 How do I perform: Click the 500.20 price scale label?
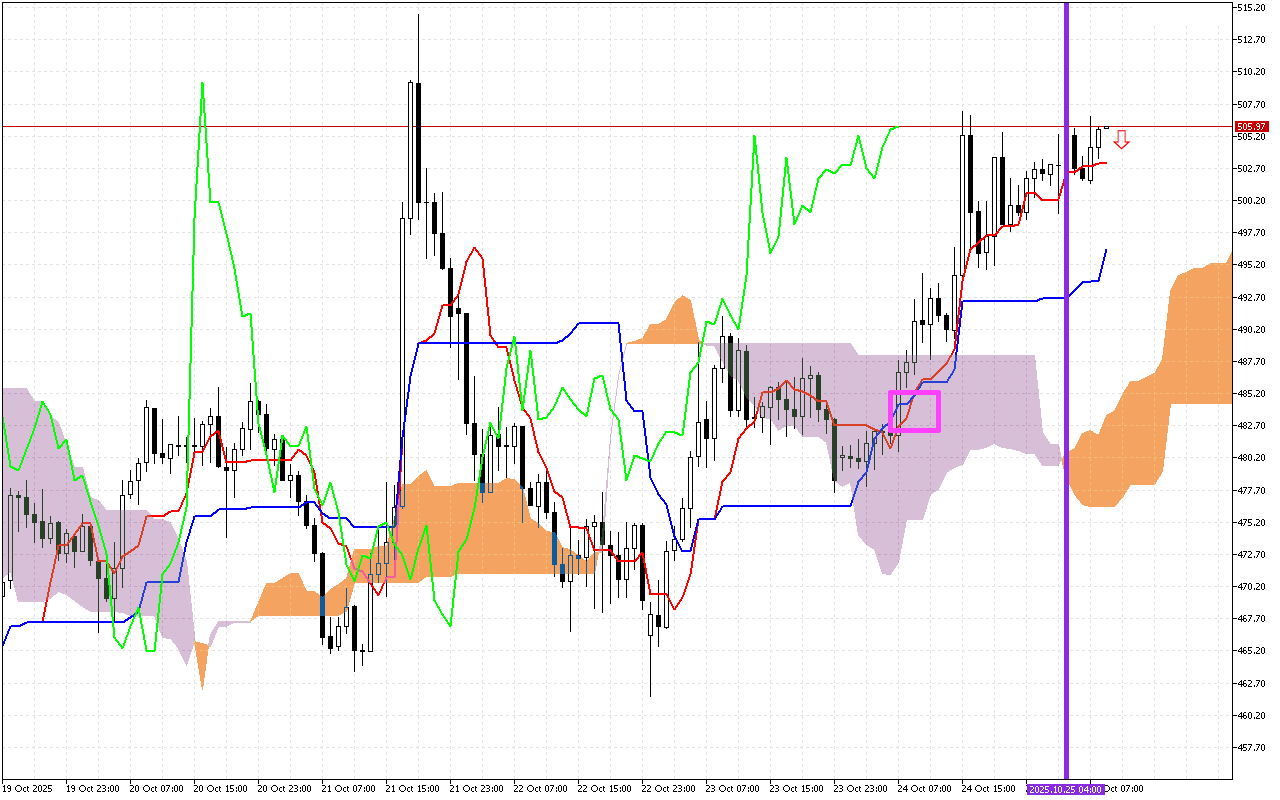(1252, 201)
